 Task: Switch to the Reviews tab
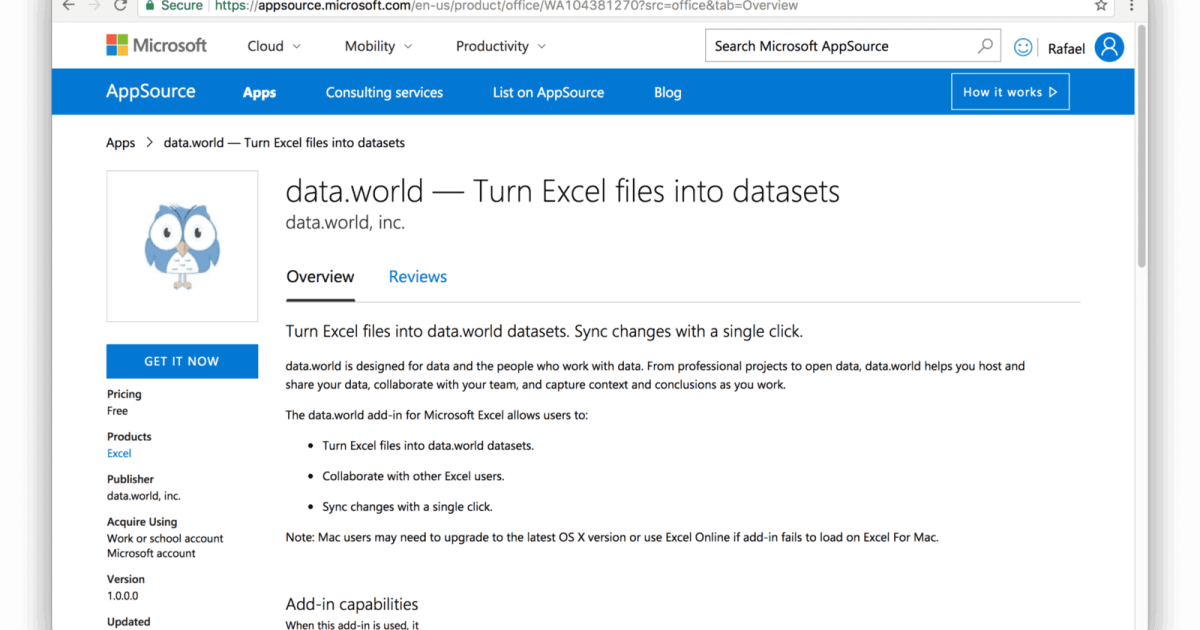click(417, 277)
